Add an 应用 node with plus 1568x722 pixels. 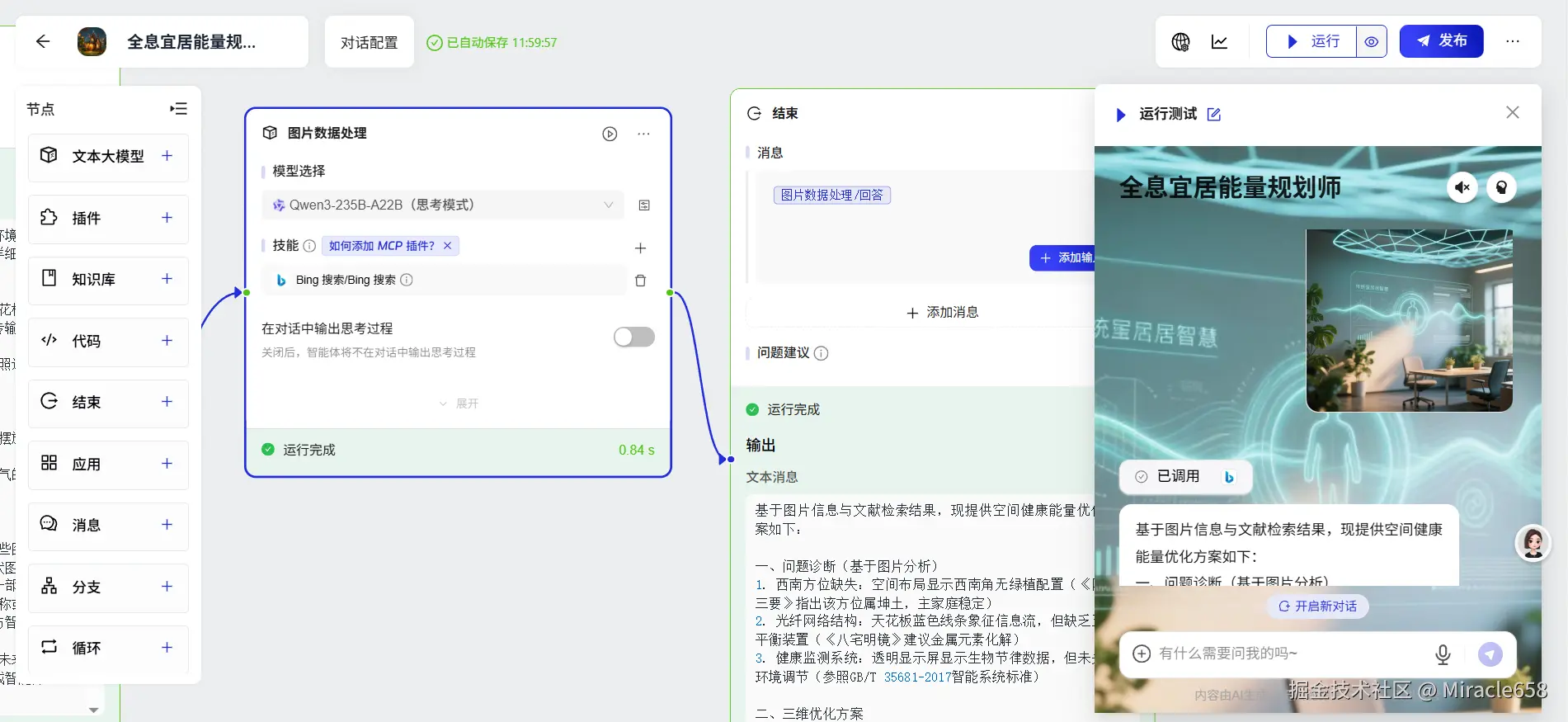point(167,463)
